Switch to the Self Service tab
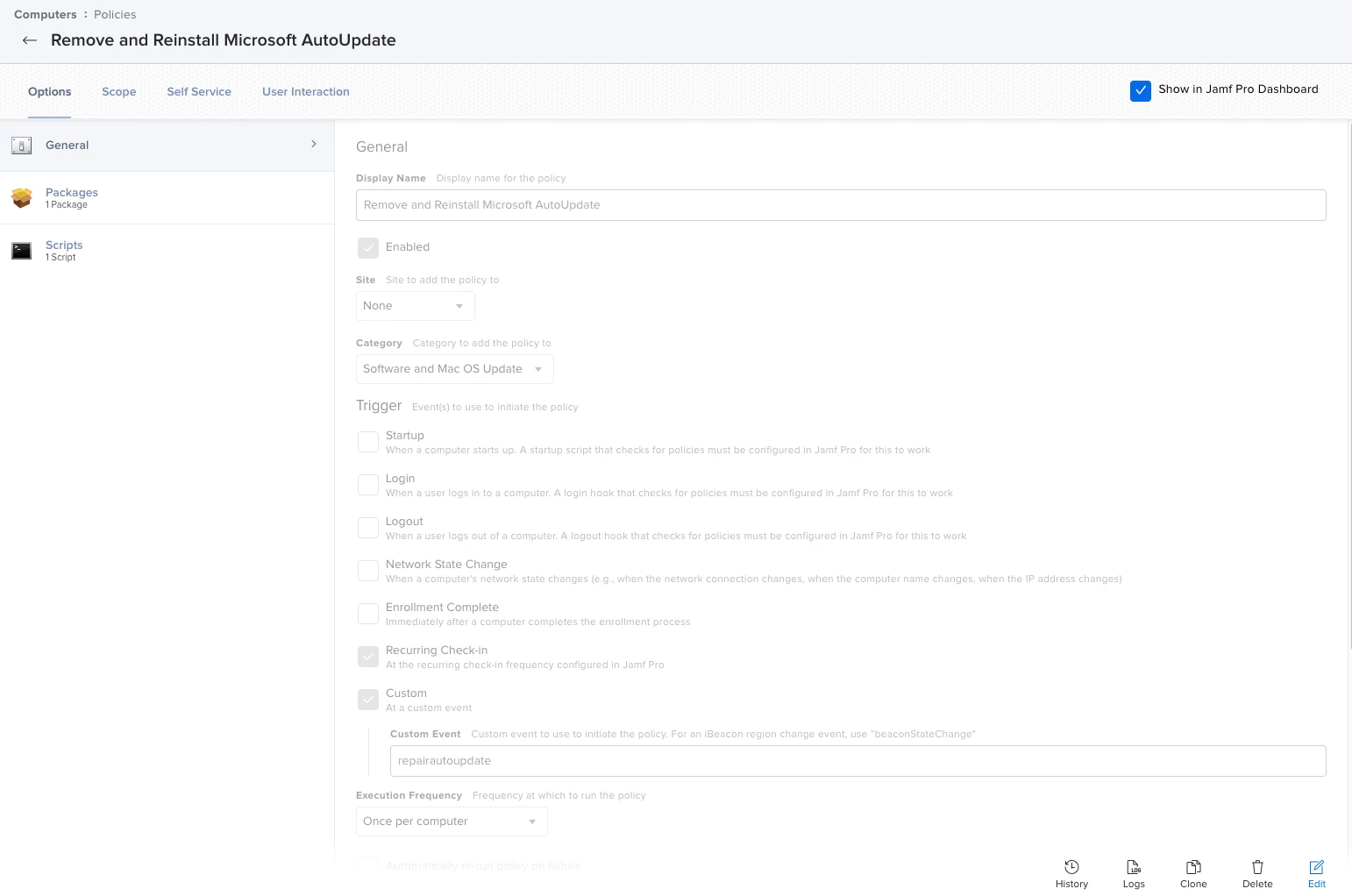Screen dimensions: 1352x896 coord(199,91)
